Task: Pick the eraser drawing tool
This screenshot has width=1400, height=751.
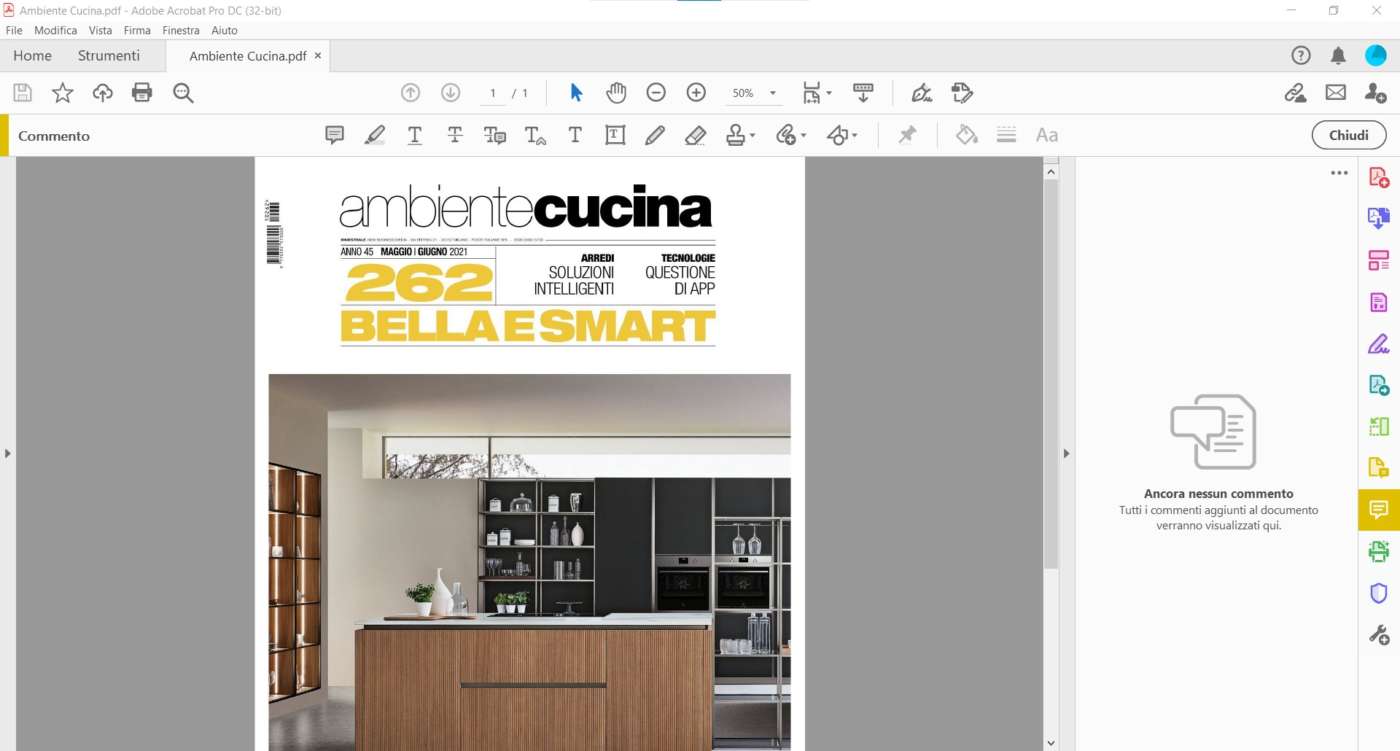Action: tap(696, 135)
